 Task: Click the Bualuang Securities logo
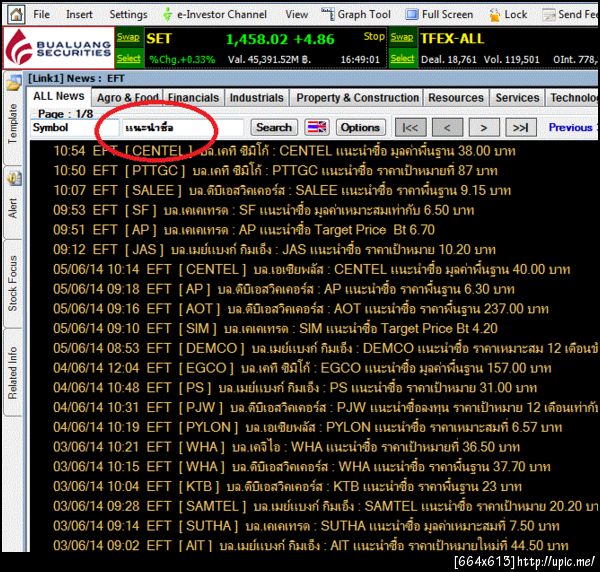coord(59,48)
